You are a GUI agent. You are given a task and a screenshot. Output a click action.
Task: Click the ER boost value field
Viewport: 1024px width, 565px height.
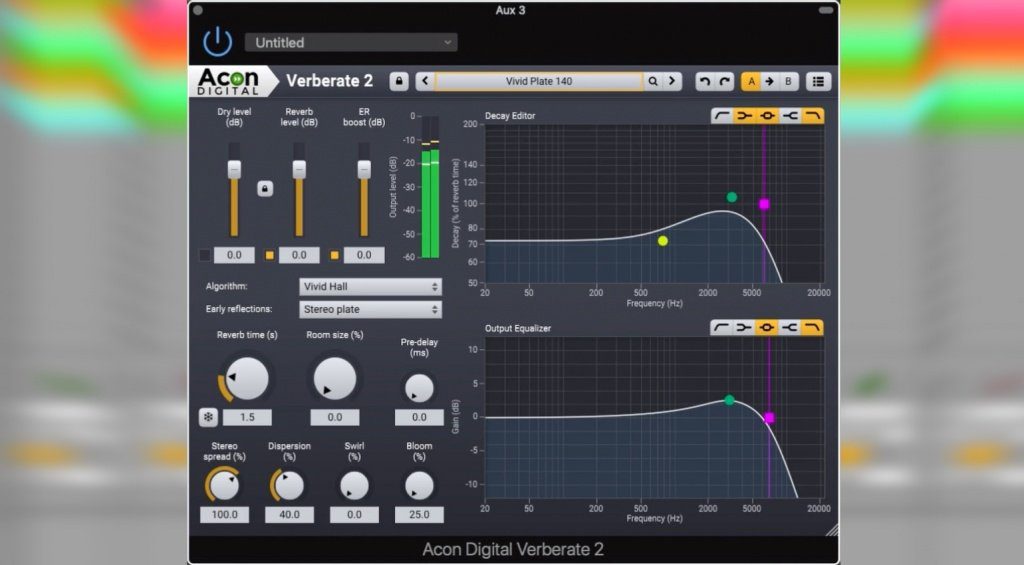364,255
